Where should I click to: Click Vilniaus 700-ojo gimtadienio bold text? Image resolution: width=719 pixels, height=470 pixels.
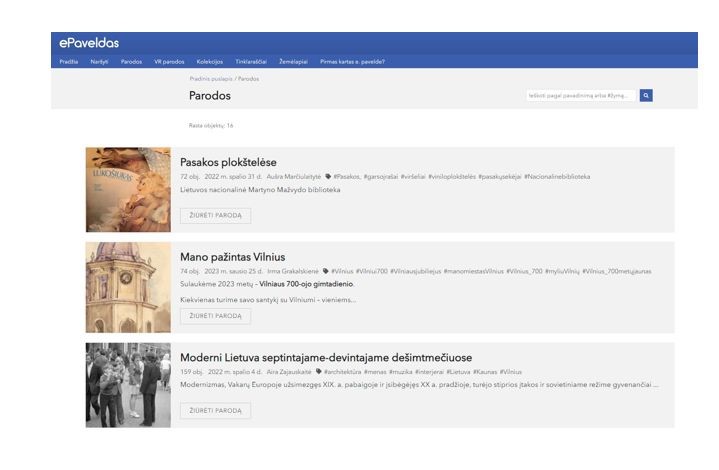pyautogui.click(x=306, y=284)
